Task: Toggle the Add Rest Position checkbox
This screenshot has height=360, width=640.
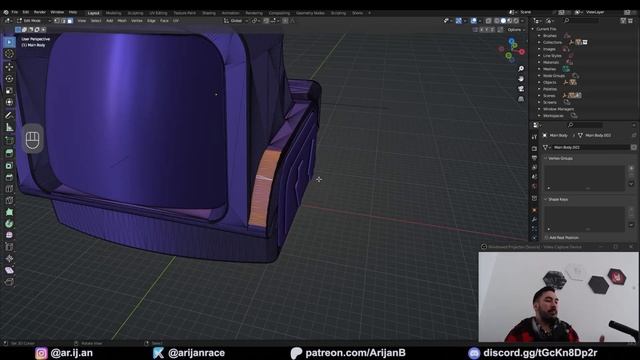Action: coord(547,238)
